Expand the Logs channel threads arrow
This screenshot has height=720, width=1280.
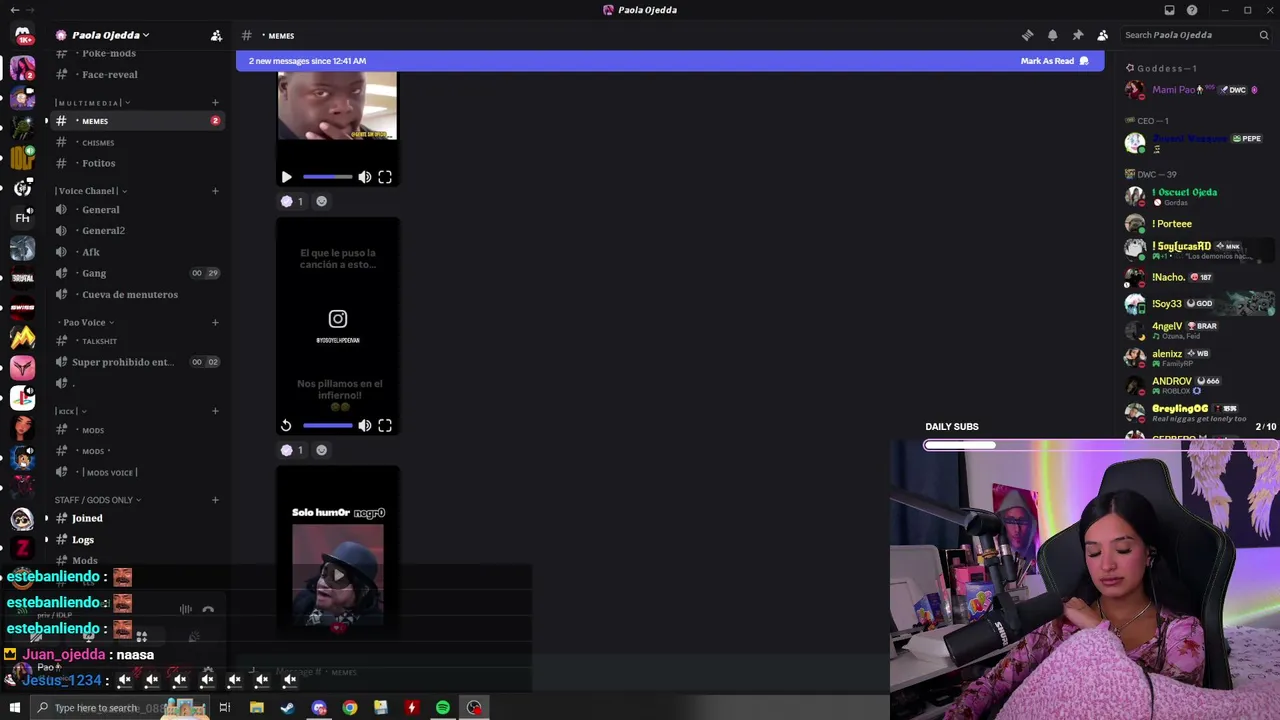tap(46, 540)
